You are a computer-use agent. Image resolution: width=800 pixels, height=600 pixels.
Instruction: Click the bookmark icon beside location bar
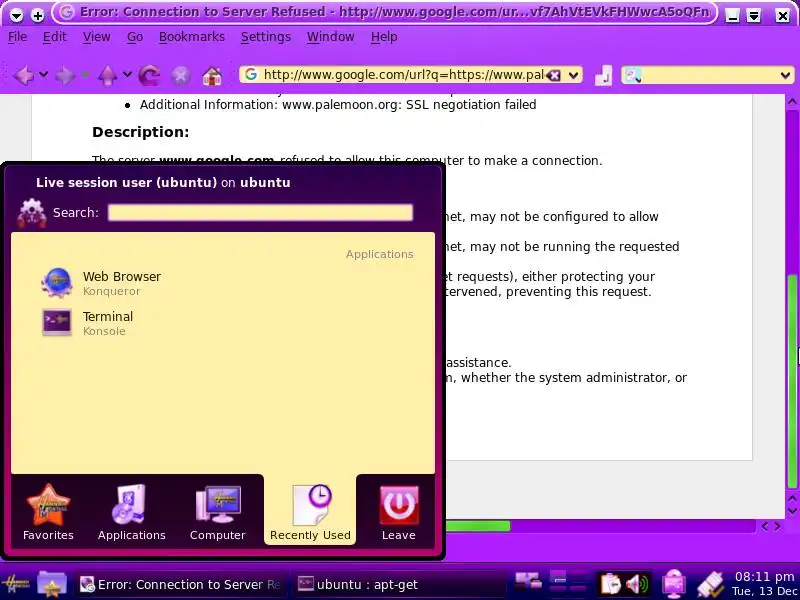click(604, 76)
